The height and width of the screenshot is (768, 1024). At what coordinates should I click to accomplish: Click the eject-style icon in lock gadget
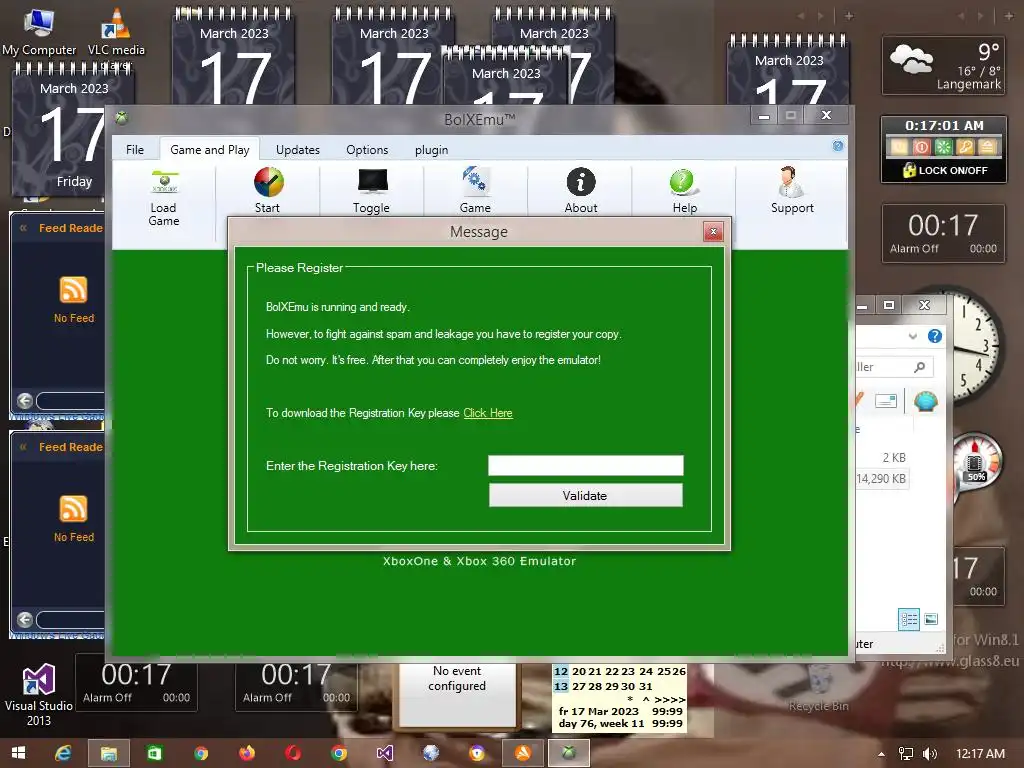(987, 147)
